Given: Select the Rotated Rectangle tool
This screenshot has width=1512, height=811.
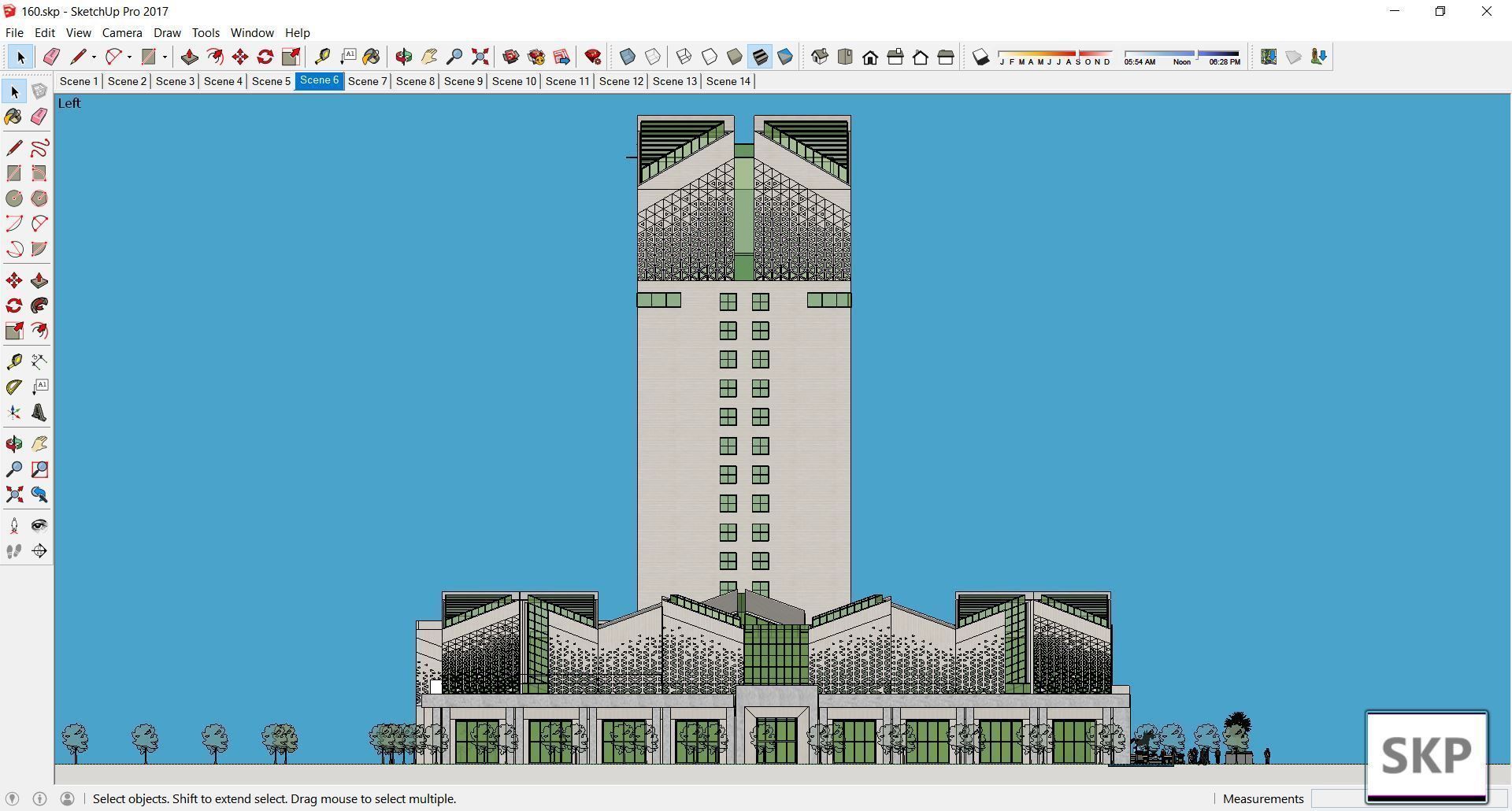Looking at the screenshot, I should (39, 173).
